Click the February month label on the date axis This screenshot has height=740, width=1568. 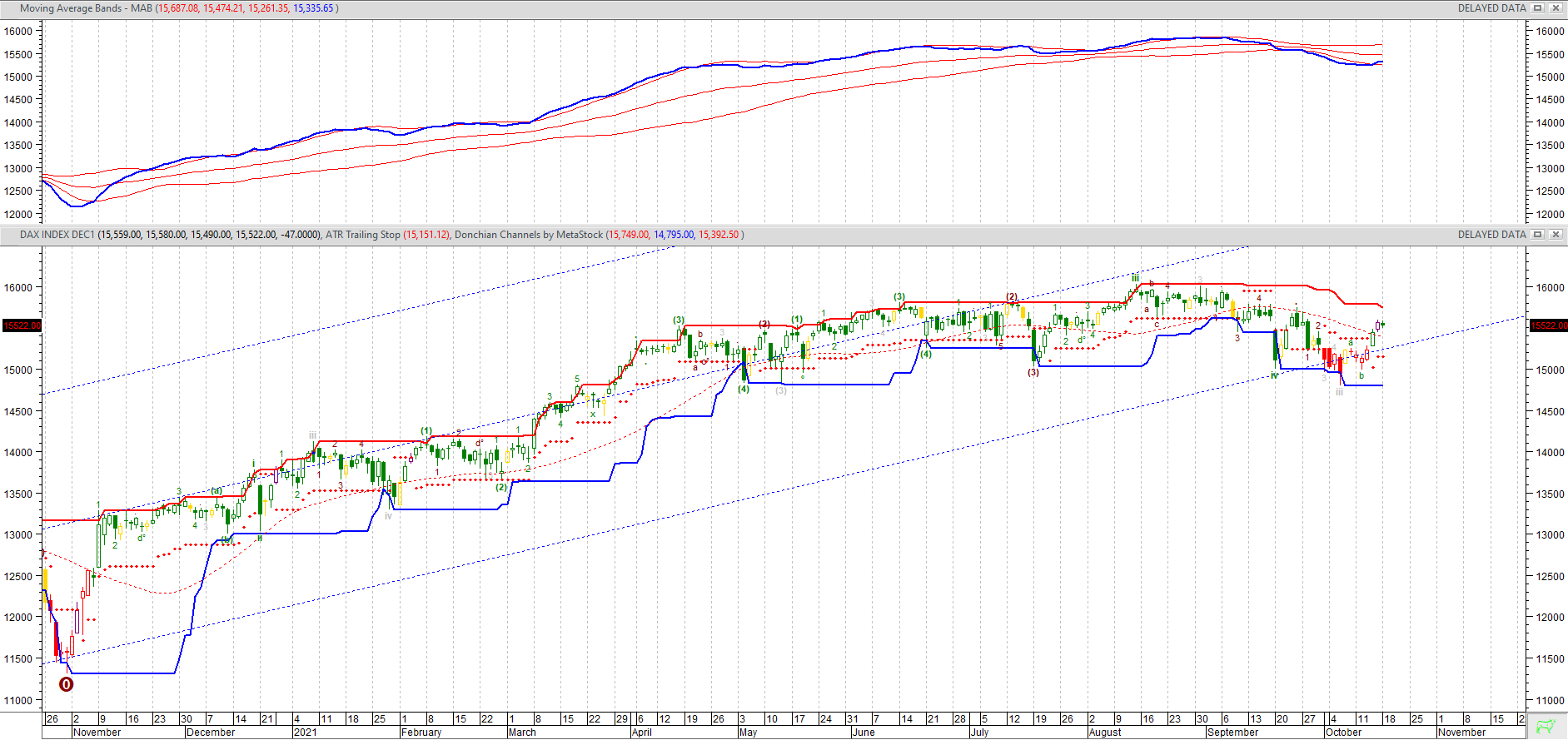tap(421, 733)
